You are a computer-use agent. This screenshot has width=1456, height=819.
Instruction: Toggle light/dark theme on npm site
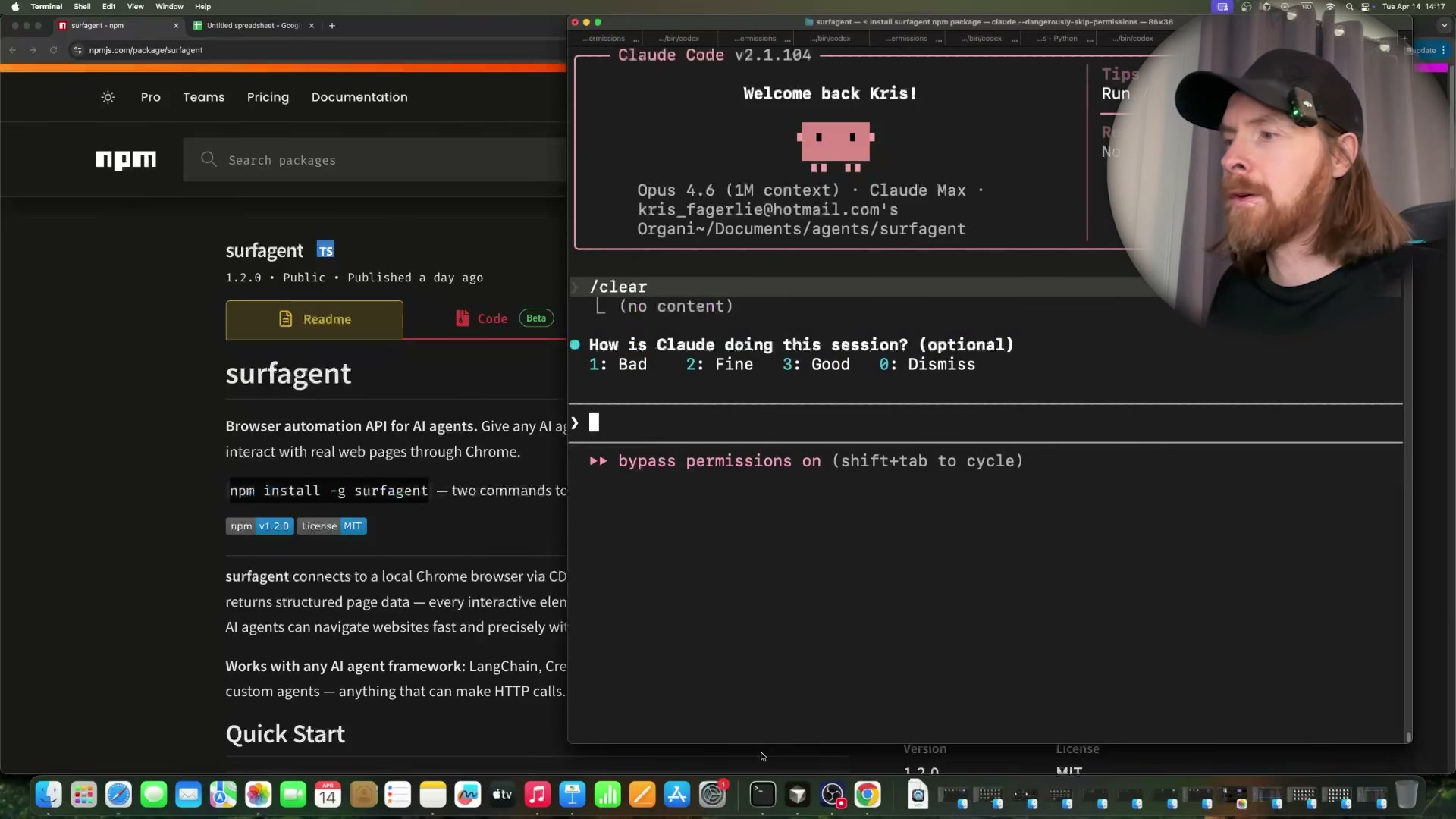click(x=107, y=97)
